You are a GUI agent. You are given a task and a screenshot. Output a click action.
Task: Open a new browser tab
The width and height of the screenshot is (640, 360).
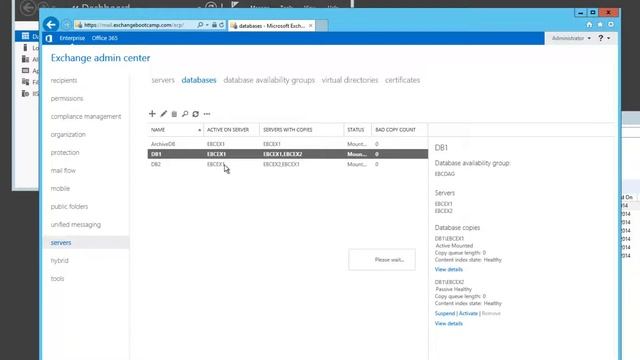322,26
